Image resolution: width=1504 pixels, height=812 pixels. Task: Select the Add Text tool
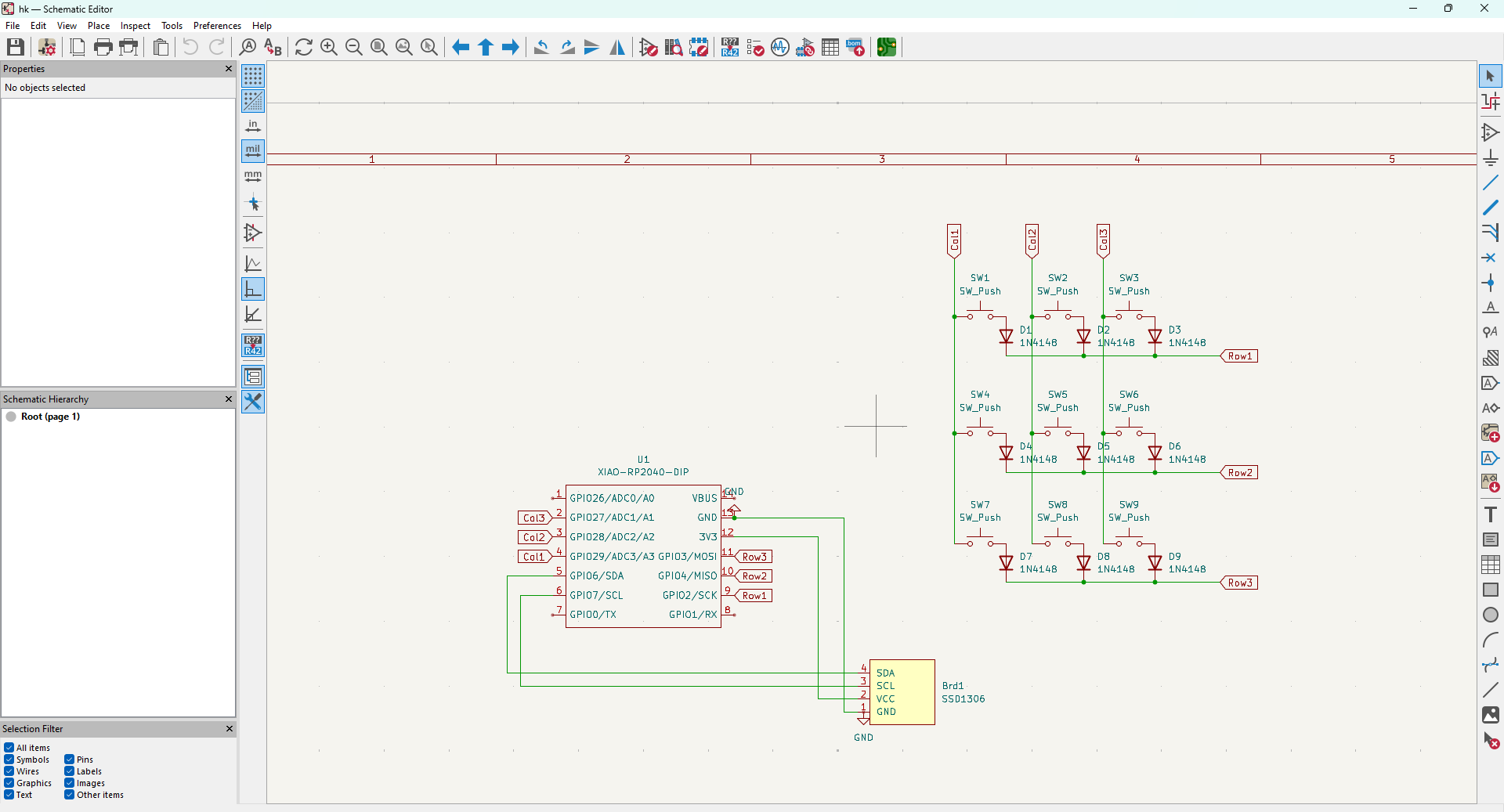coord(1491,514)
